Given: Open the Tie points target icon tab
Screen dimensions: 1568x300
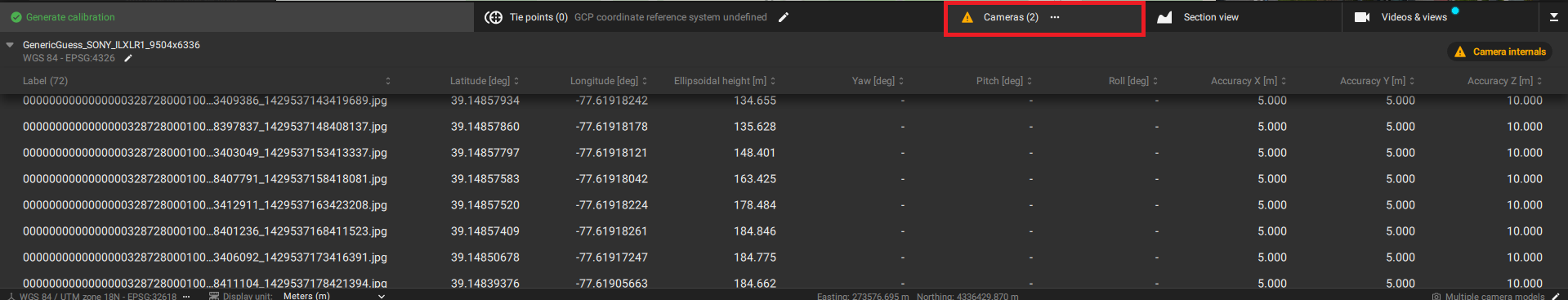Looking at the screenshot, I should tap(494, 17).
